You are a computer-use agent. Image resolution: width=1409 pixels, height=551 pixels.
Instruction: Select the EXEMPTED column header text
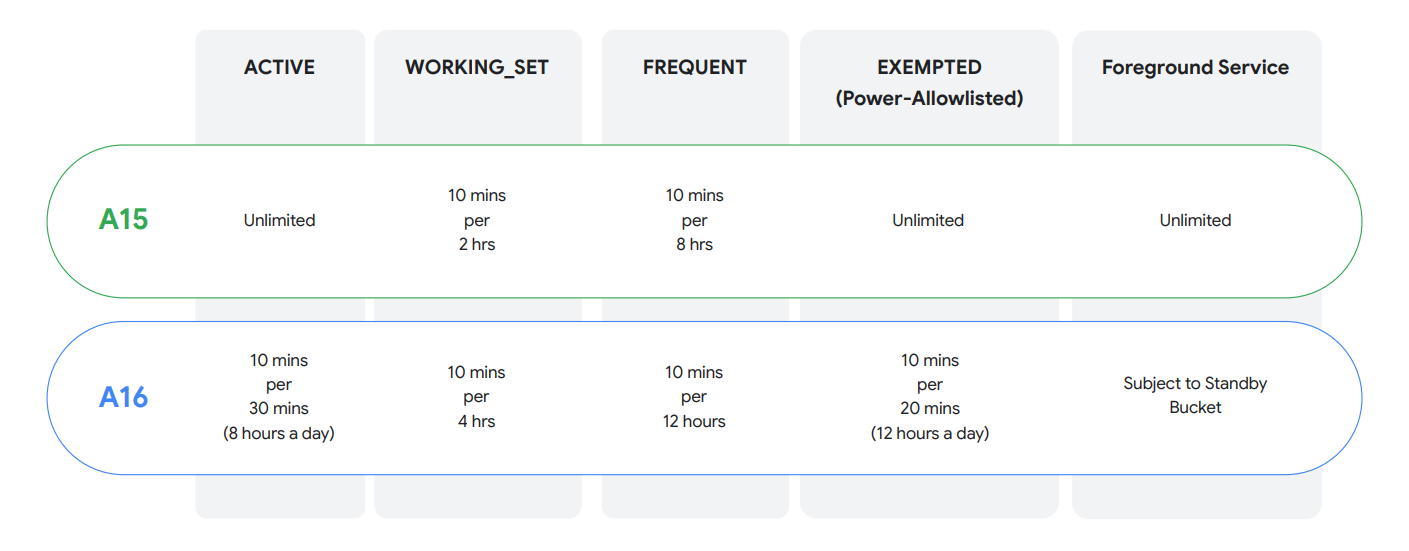tap(929, 68)
